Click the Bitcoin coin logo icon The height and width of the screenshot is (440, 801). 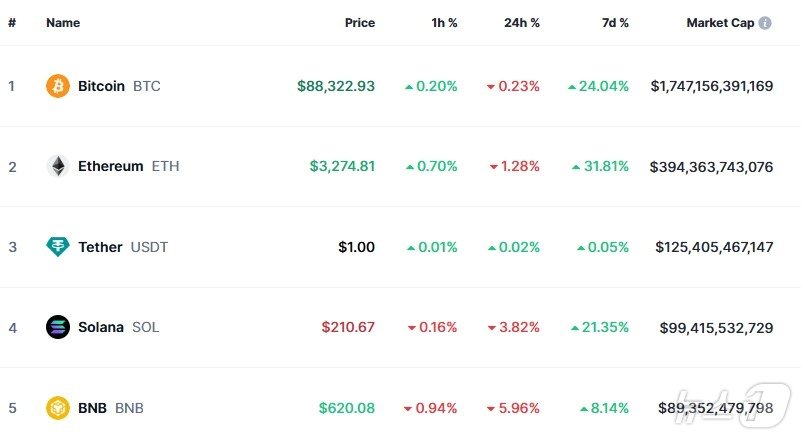click(58, 86)
